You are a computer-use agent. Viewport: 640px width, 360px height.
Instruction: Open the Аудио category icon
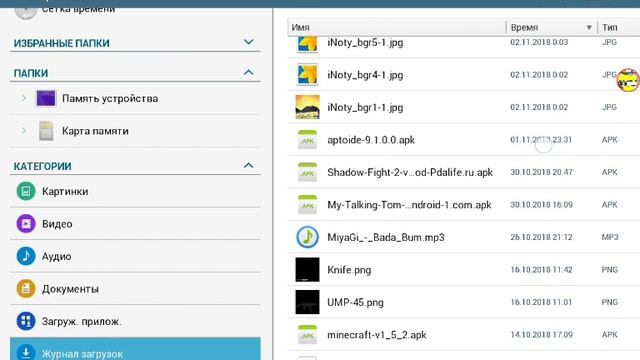pyautogui.click(x=26, y=256)
